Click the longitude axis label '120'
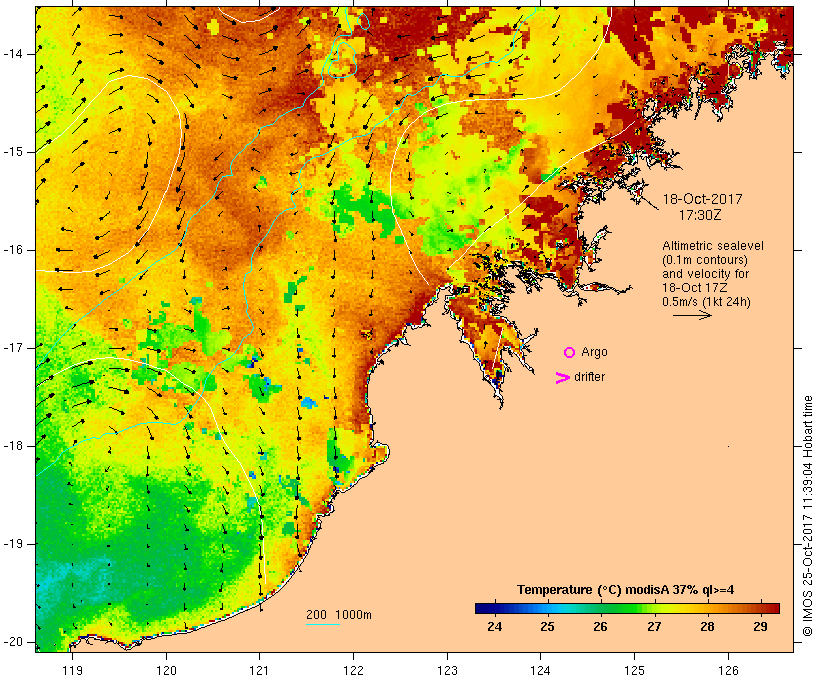This screenshot has width=820, height=680. 166,670
